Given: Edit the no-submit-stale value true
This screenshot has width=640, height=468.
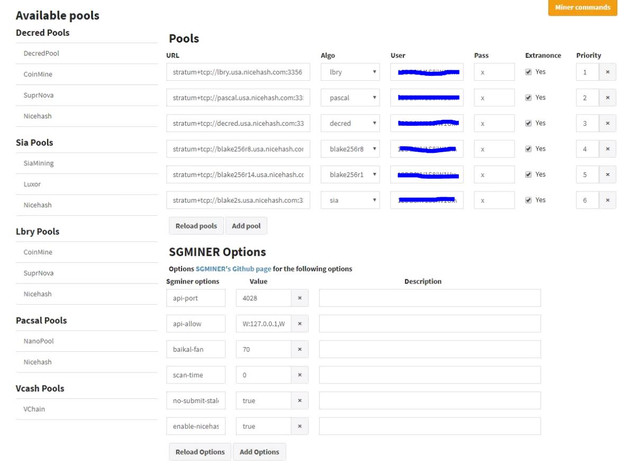Looking at the screenshot, I should 264,401.
